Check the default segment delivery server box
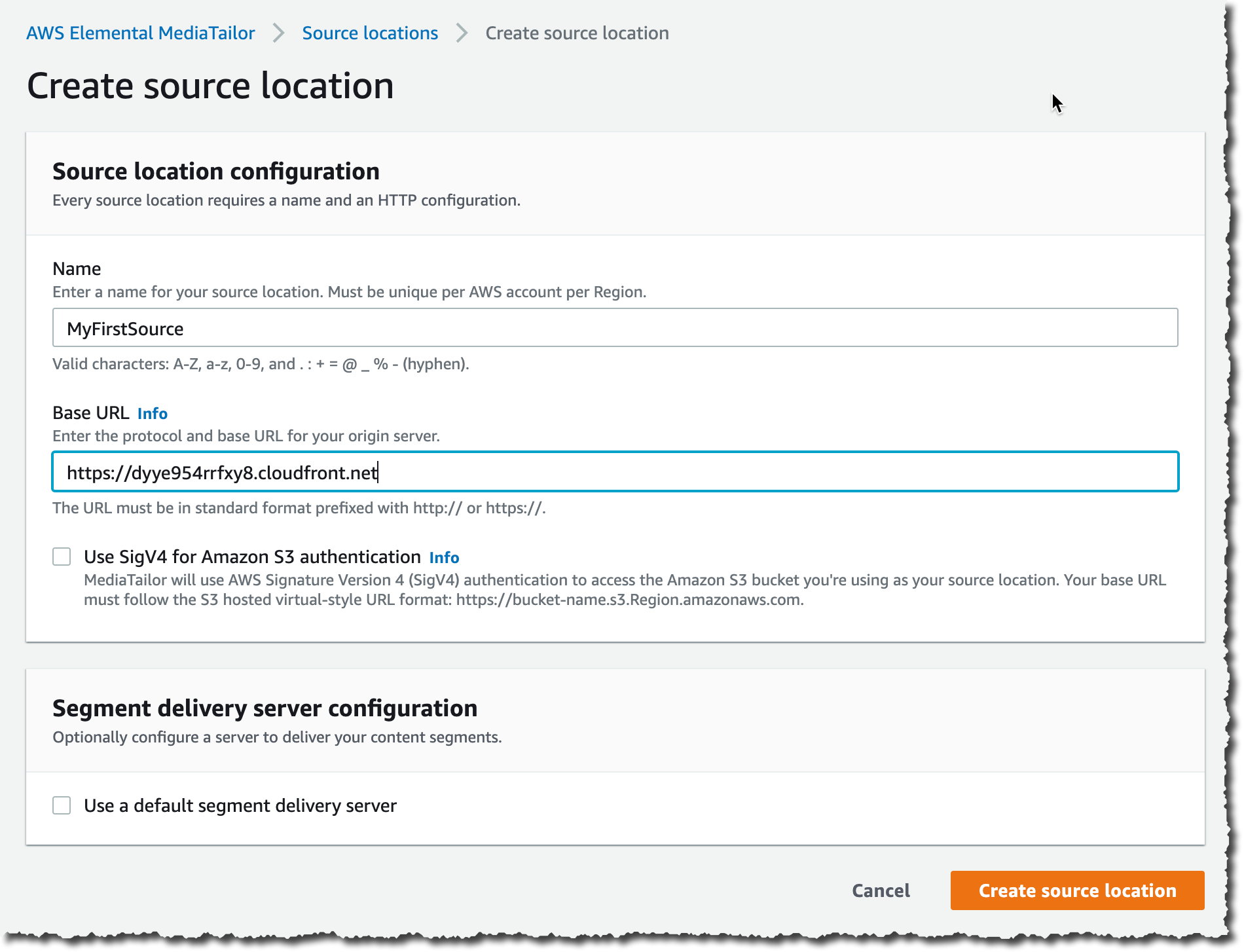Screen dimensions: 1244x952 click(x=62, y=805)
